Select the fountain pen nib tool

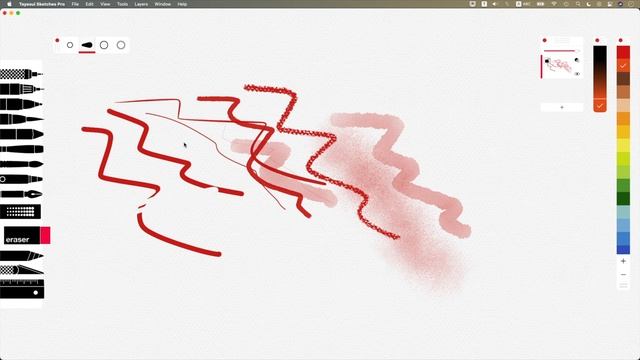pos(21,194)
